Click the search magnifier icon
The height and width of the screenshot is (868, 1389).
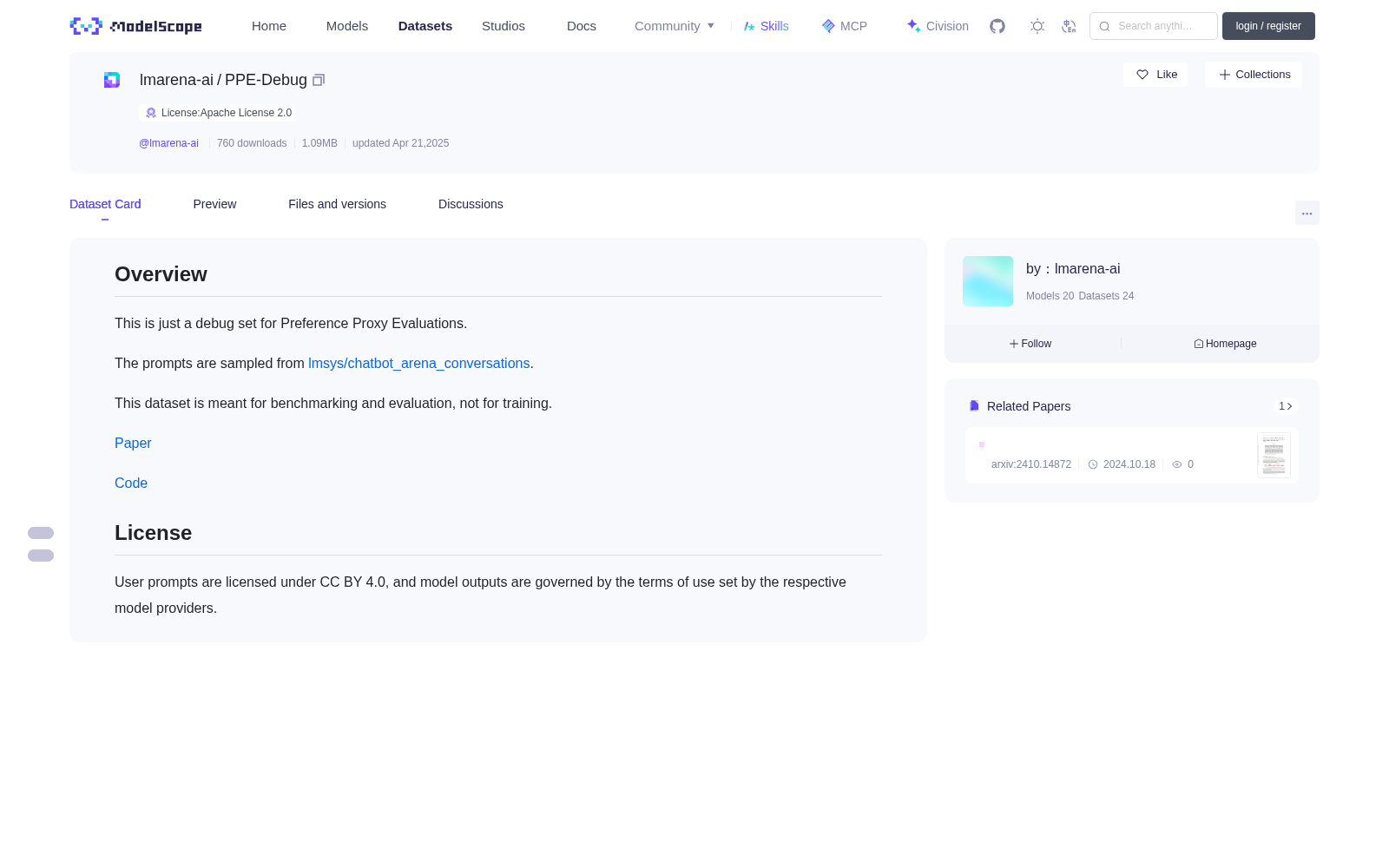tap(1104, 26)
